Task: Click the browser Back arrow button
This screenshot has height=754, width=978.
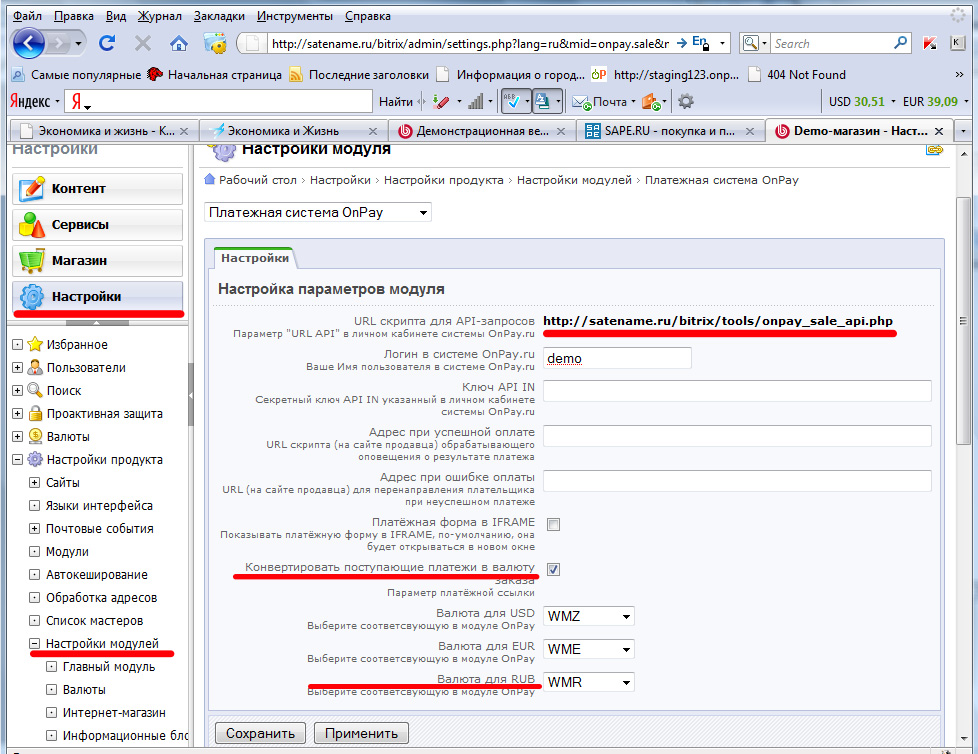Action: [x=30, y=43]
